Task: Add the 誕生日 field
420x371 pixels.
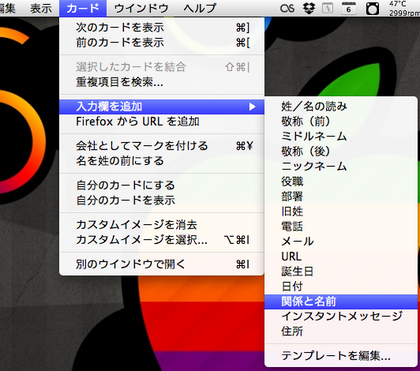Action: pos(341,272)
